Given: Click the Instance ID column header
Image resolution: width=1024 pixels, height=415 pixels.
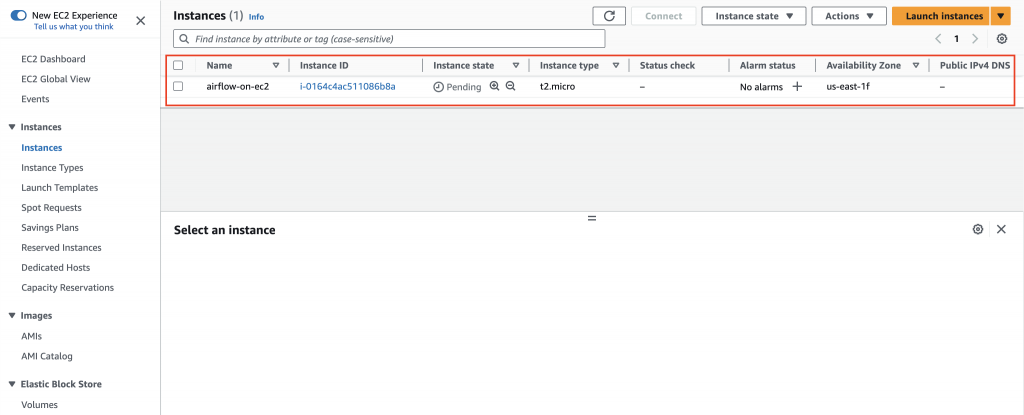Looking at the screenshot, I should [x=324, y=65].
